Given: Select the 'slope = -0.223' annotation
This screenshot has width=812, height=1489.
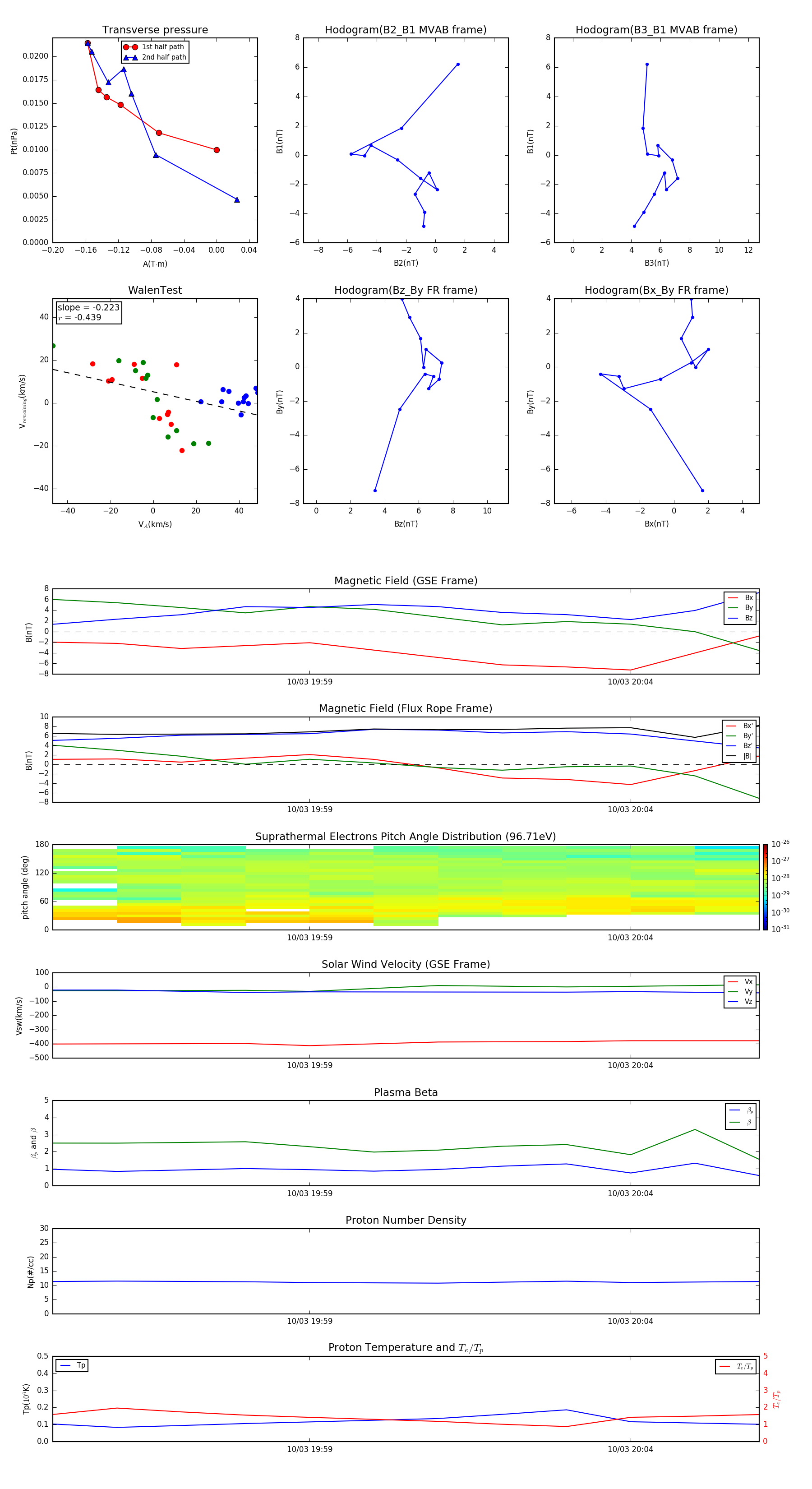Looking at the screenshot, I should click(x=88, y=308).
